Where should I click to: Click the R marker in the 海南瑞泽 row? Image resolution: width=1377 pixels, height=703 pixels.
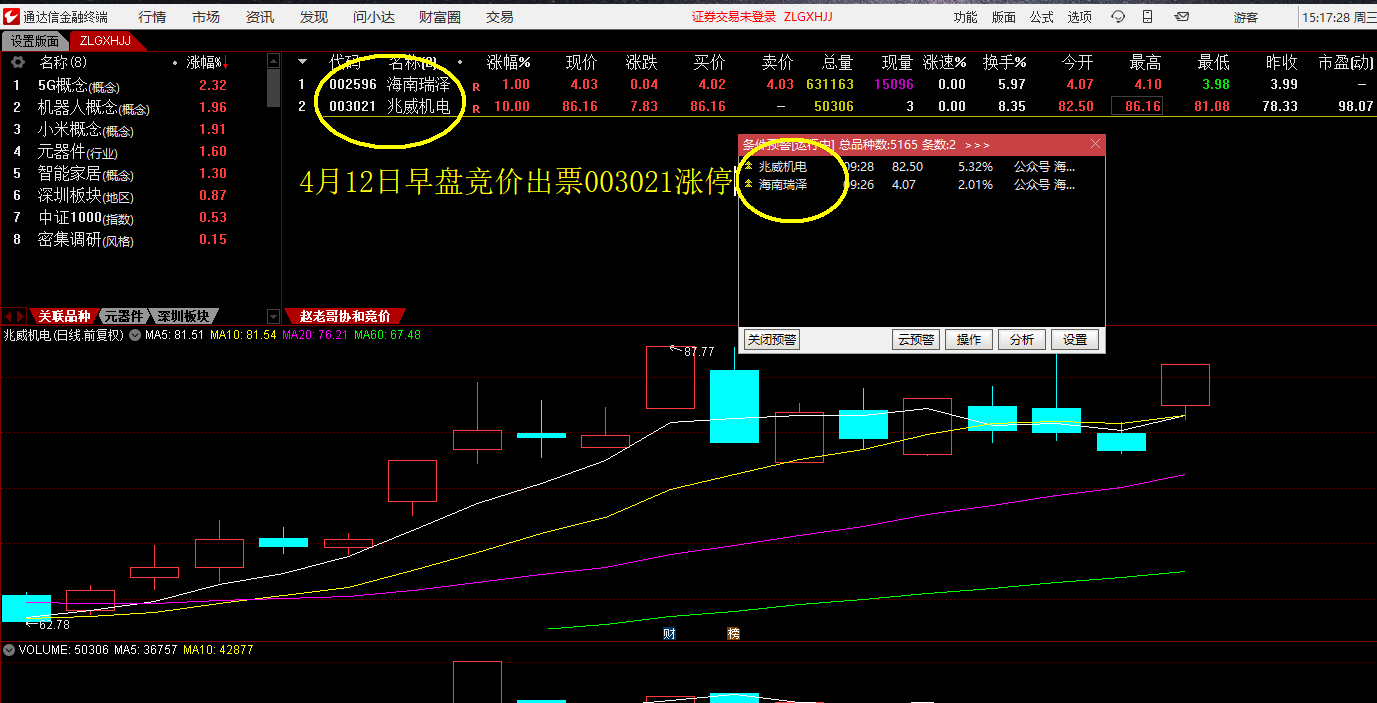coord(476,86)
